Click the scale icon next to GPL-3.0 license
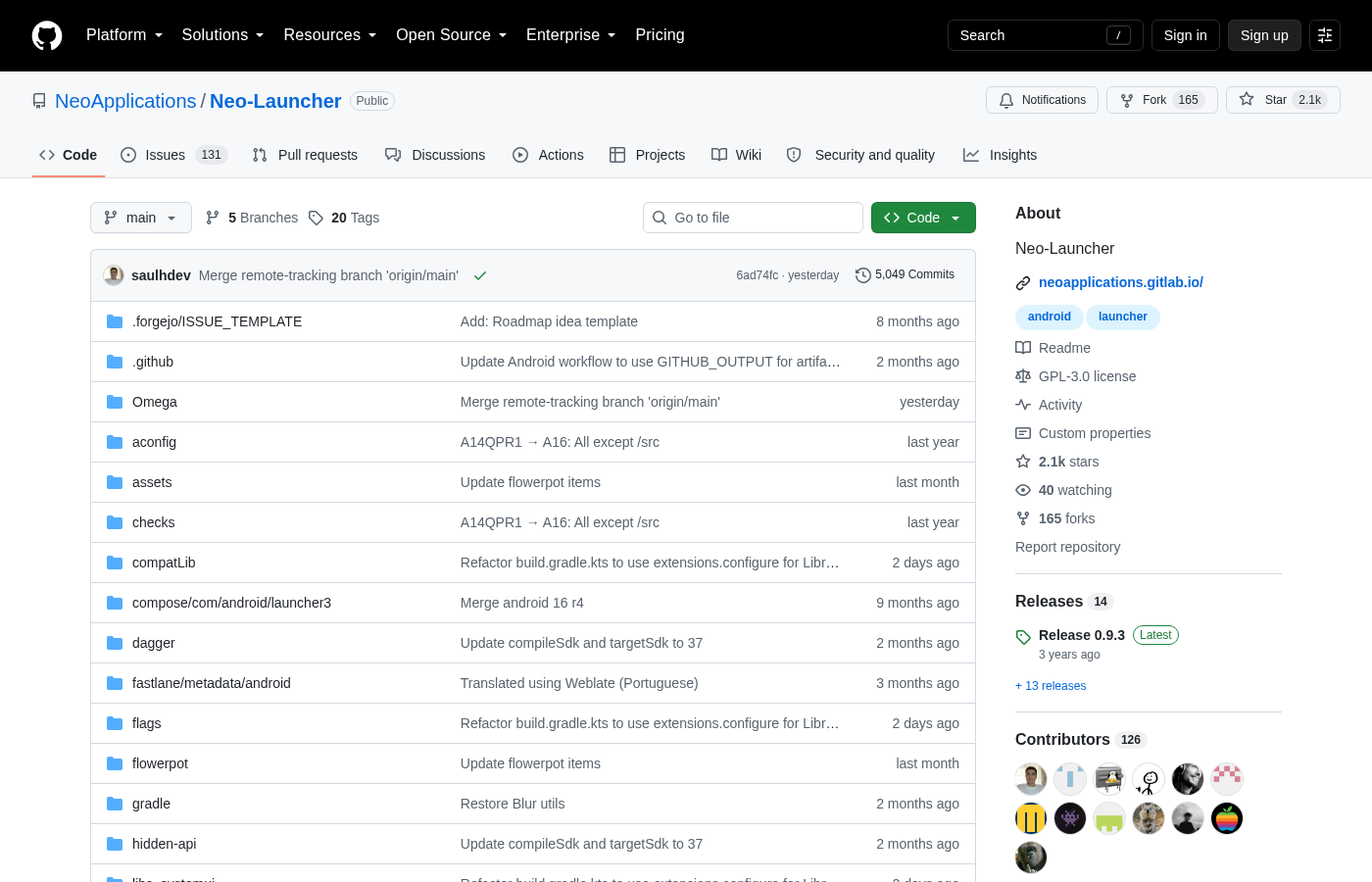This screenshot has height=882, width=1372. pos(1023,376)
